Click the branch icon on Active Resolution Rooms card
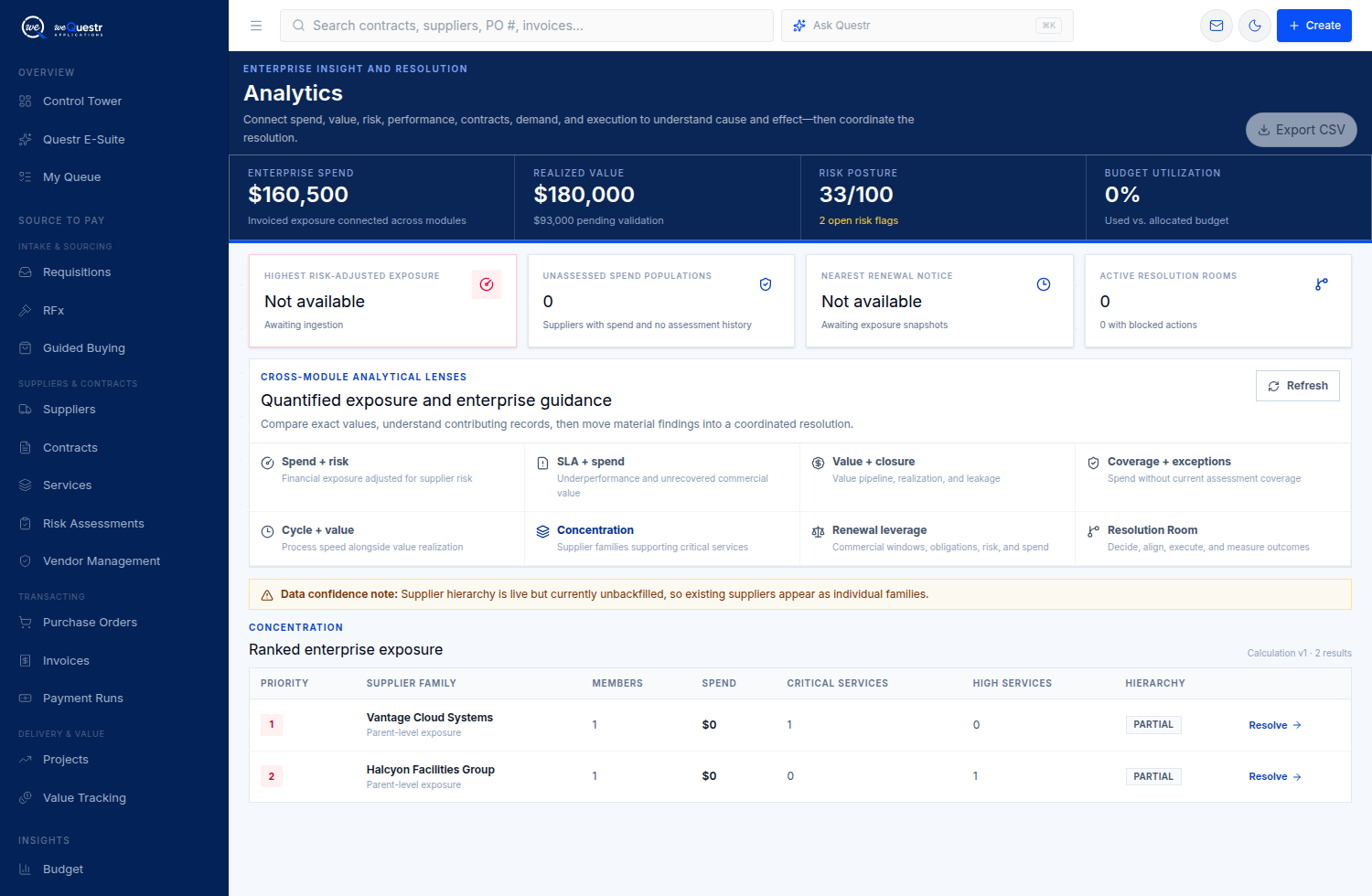Image resolution: width=1372 pixels, height=896 pixels. [x=1322, y=284]
